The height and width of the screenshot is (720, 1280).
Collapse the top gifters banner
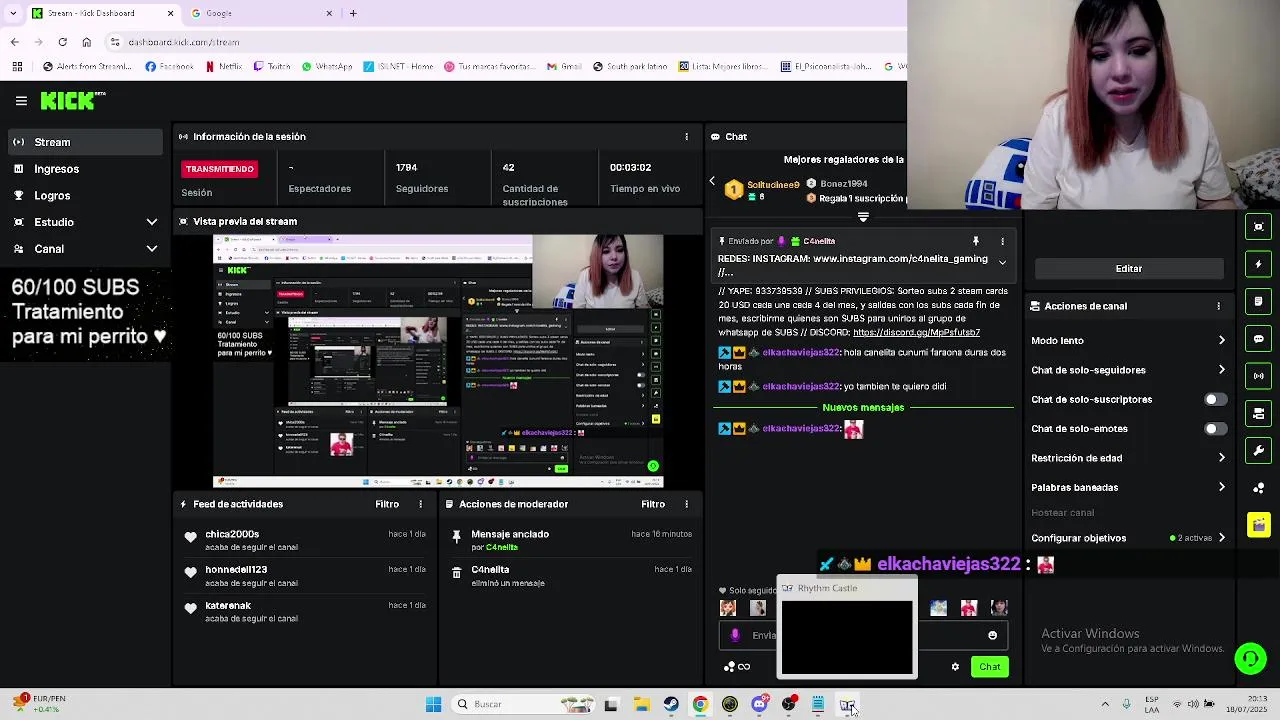pyautogui.click(x=863, y=217)
